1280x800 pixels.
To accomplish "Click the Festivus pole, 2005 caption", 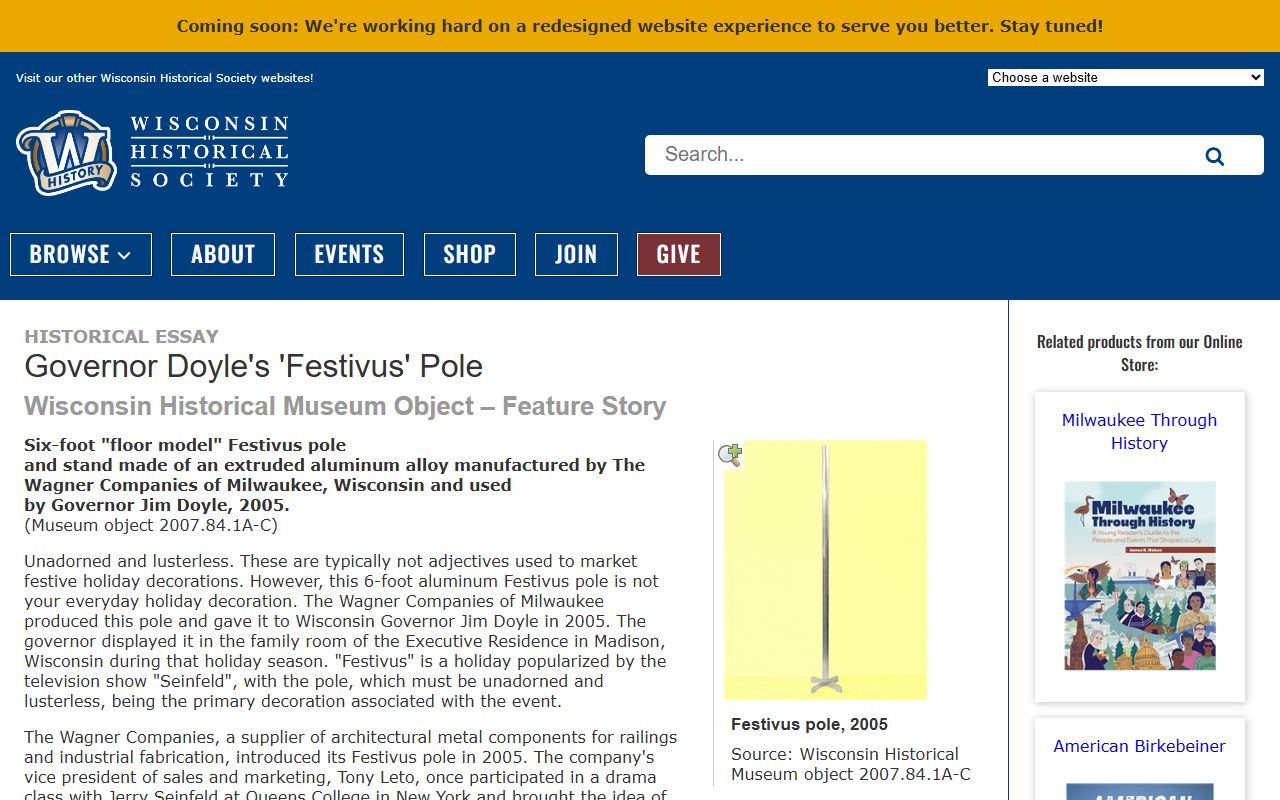I will click(x=809, y=724).
